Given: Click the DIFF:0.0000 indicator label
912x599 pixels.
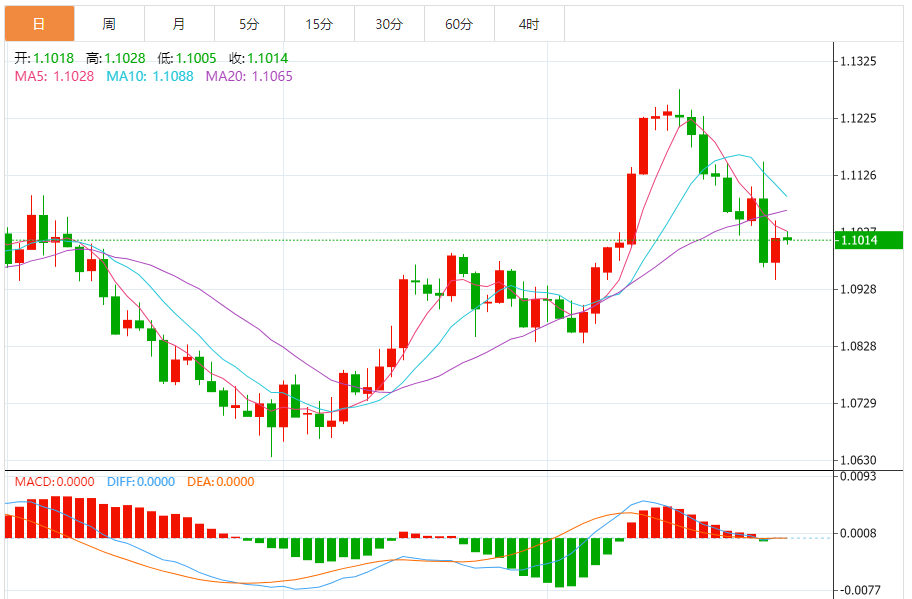Looking at the screenshot, I should tap(141, 482).
